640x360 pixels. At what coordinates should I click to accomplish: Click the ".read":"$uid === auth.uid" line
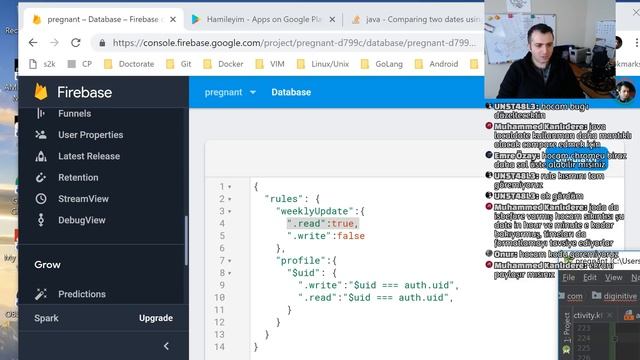coord(376,297)
